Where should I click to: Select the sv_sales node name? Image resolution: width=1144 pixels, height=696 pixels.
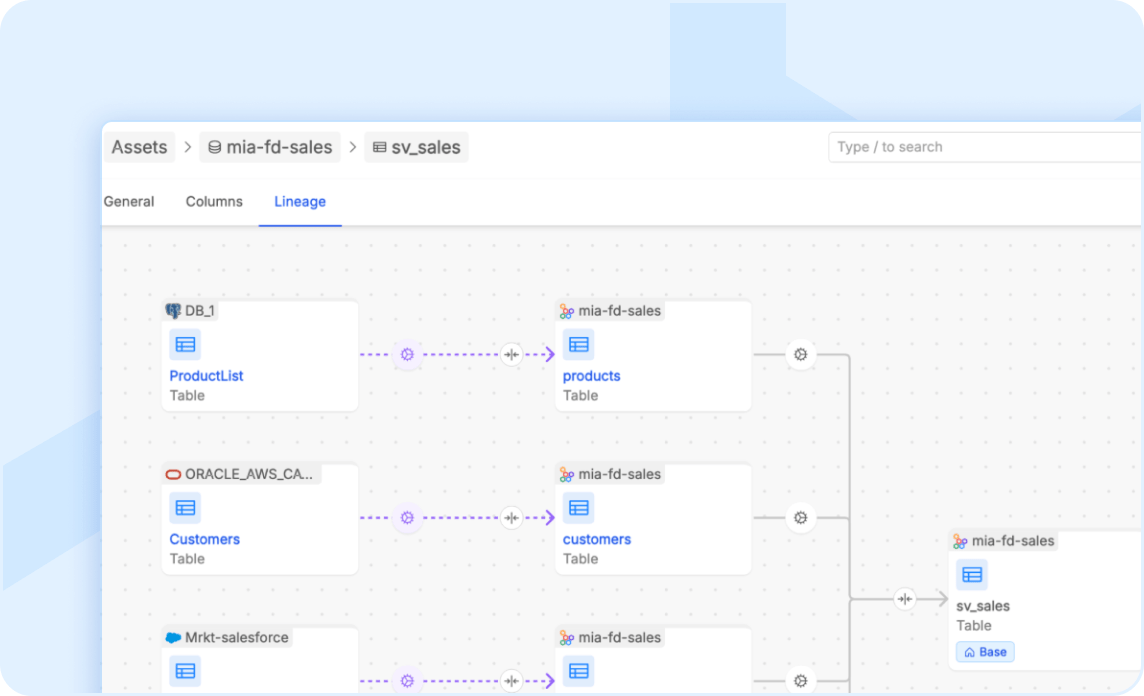[x=983, y=606]
